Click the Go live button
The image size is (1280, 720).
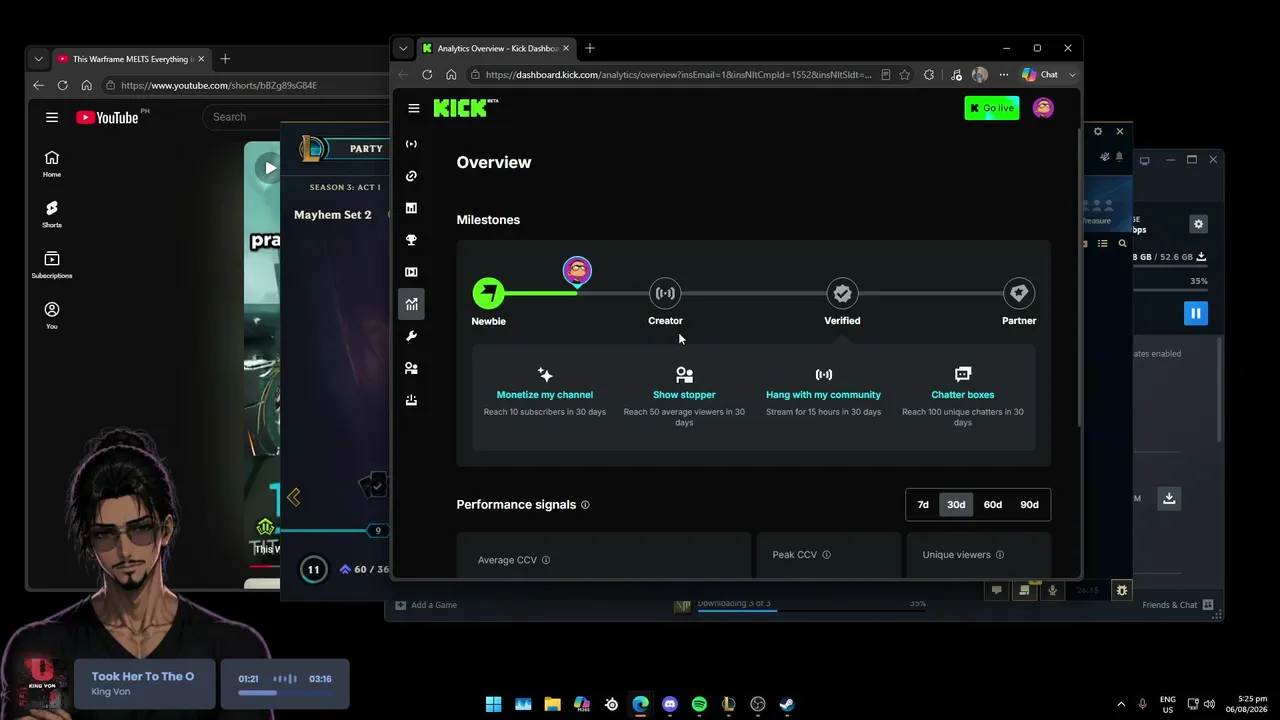(991, 108)
